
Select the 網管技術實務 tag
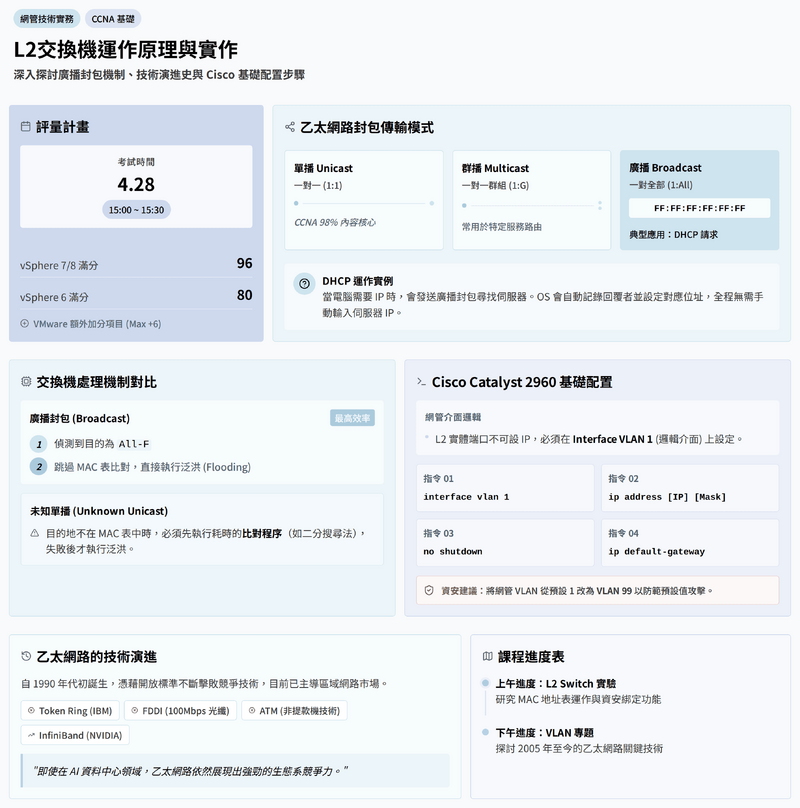coord(47,19)
